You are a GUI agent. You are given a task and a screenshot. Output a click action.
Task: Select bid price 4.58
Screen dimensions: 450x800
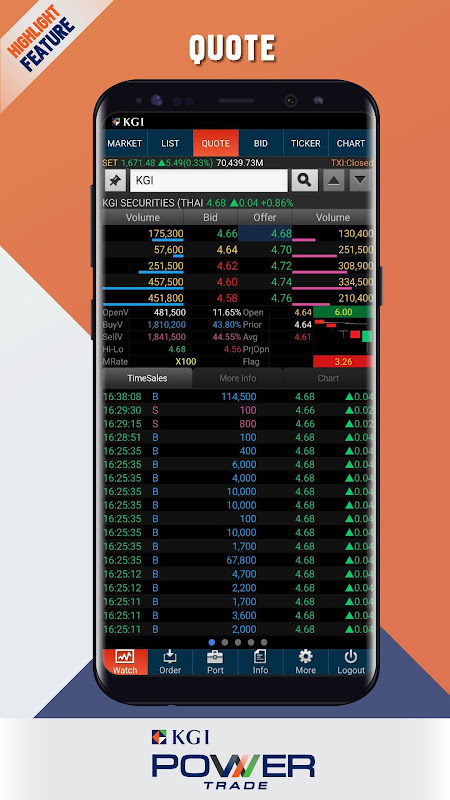coord(227,298)
